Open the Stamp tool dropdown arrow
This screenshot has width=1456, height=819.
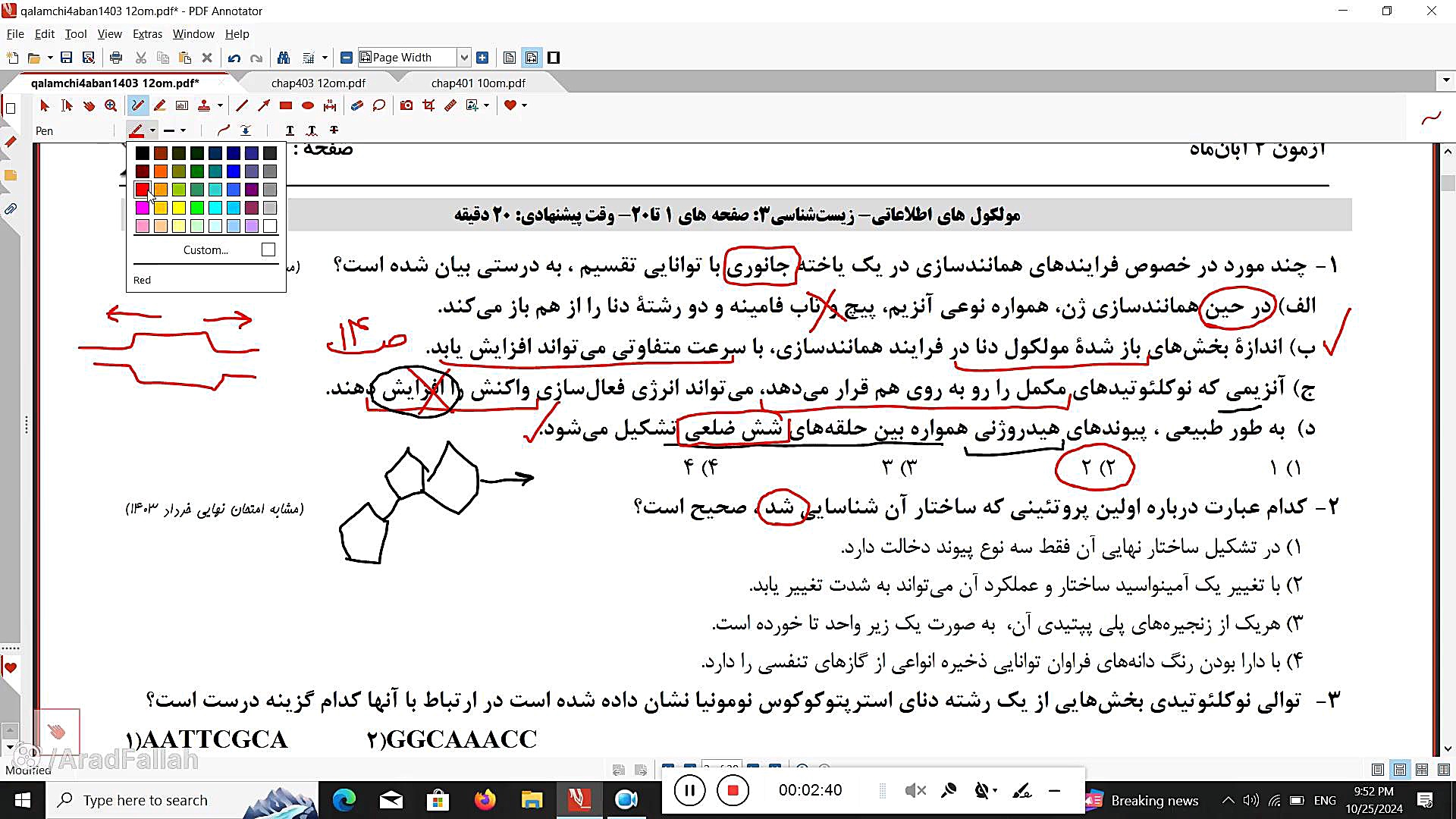[x=220, y=105]
